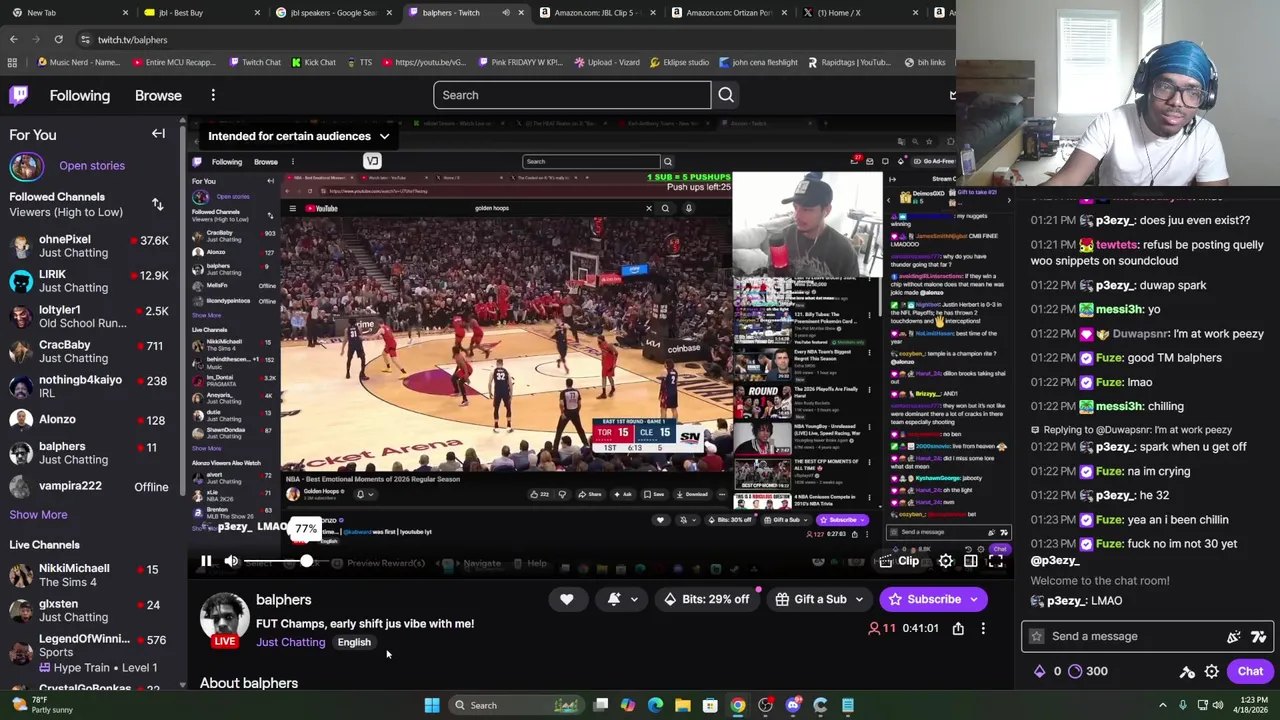Open the celebration party popper icon in chat
This screenshot has width=1280, height=720.
(x=1234, y=636)
